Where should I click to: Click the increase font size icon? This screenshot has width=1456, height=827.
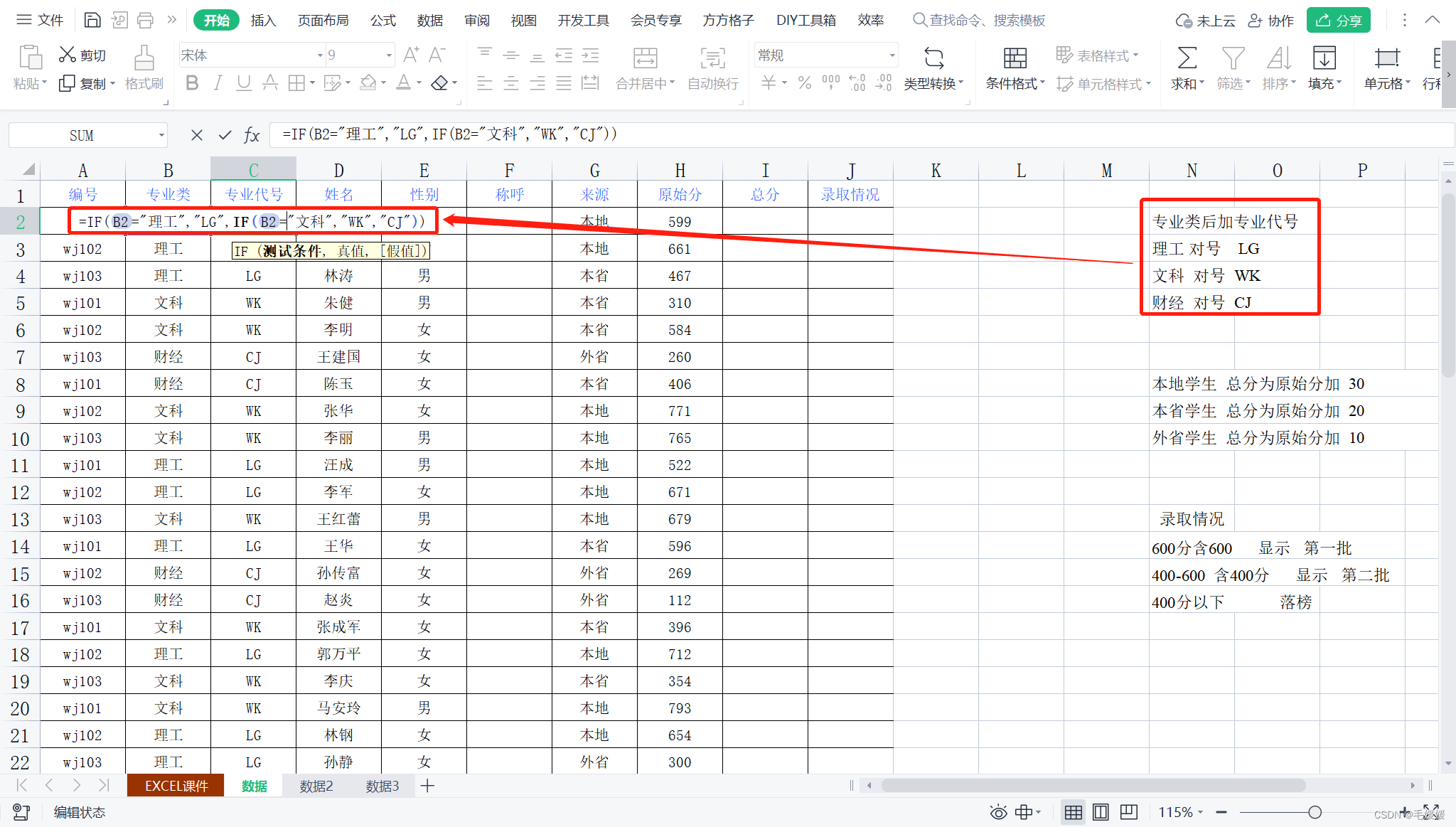pyautogui.click(x=411, y=55)
